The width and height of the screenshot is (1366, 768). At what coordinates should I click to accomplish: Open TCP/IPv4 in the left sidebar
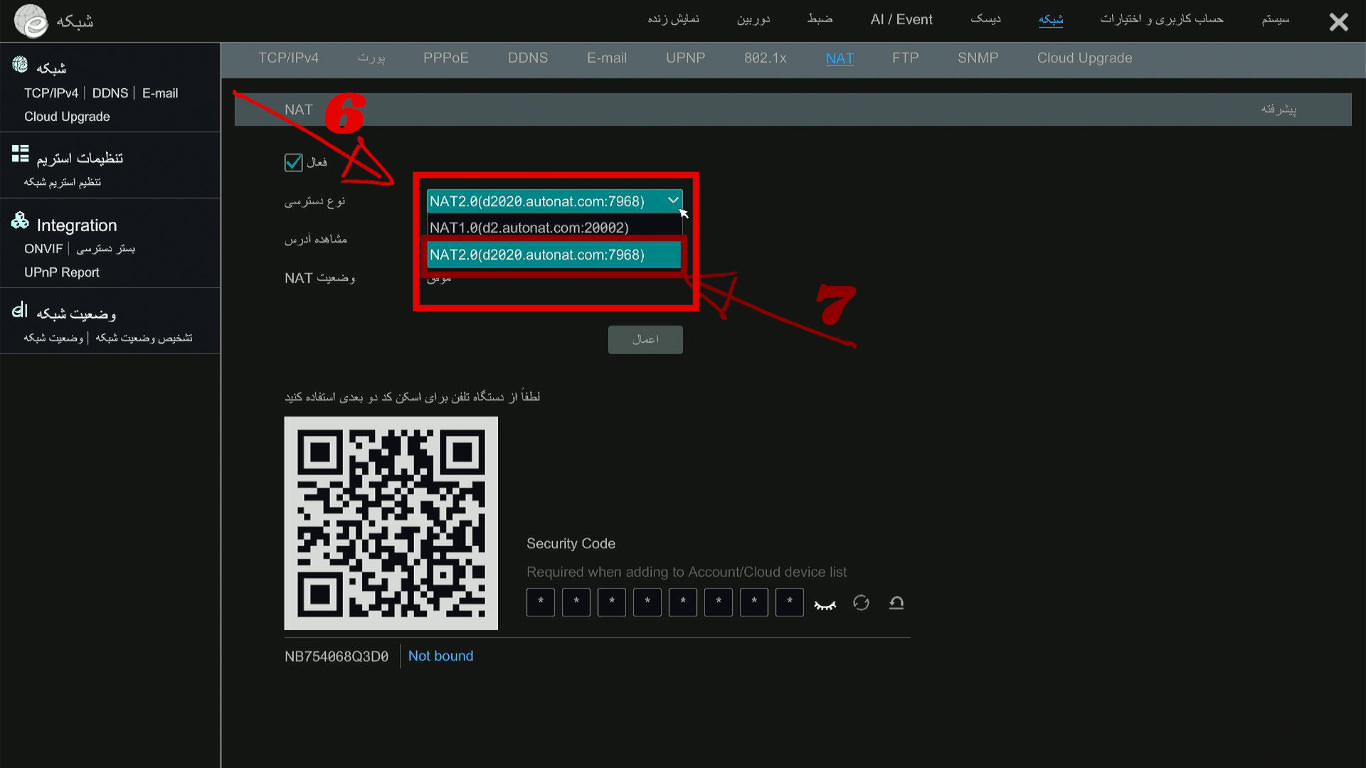pyautogui.click(x=51, y=93)
